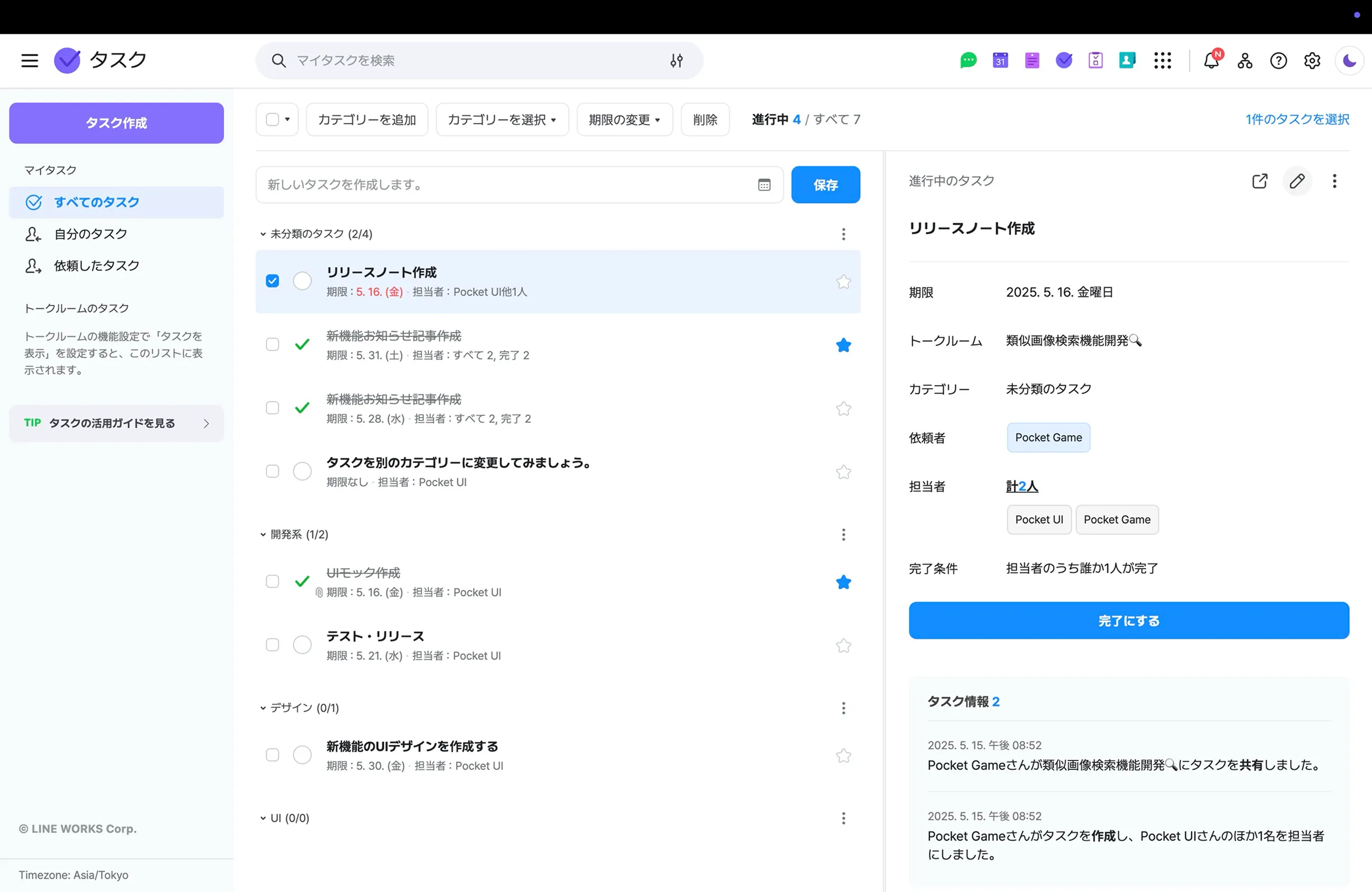Open the contacts address book icon
This screenshot has height=892, width=1372.
pos(1128,60)
